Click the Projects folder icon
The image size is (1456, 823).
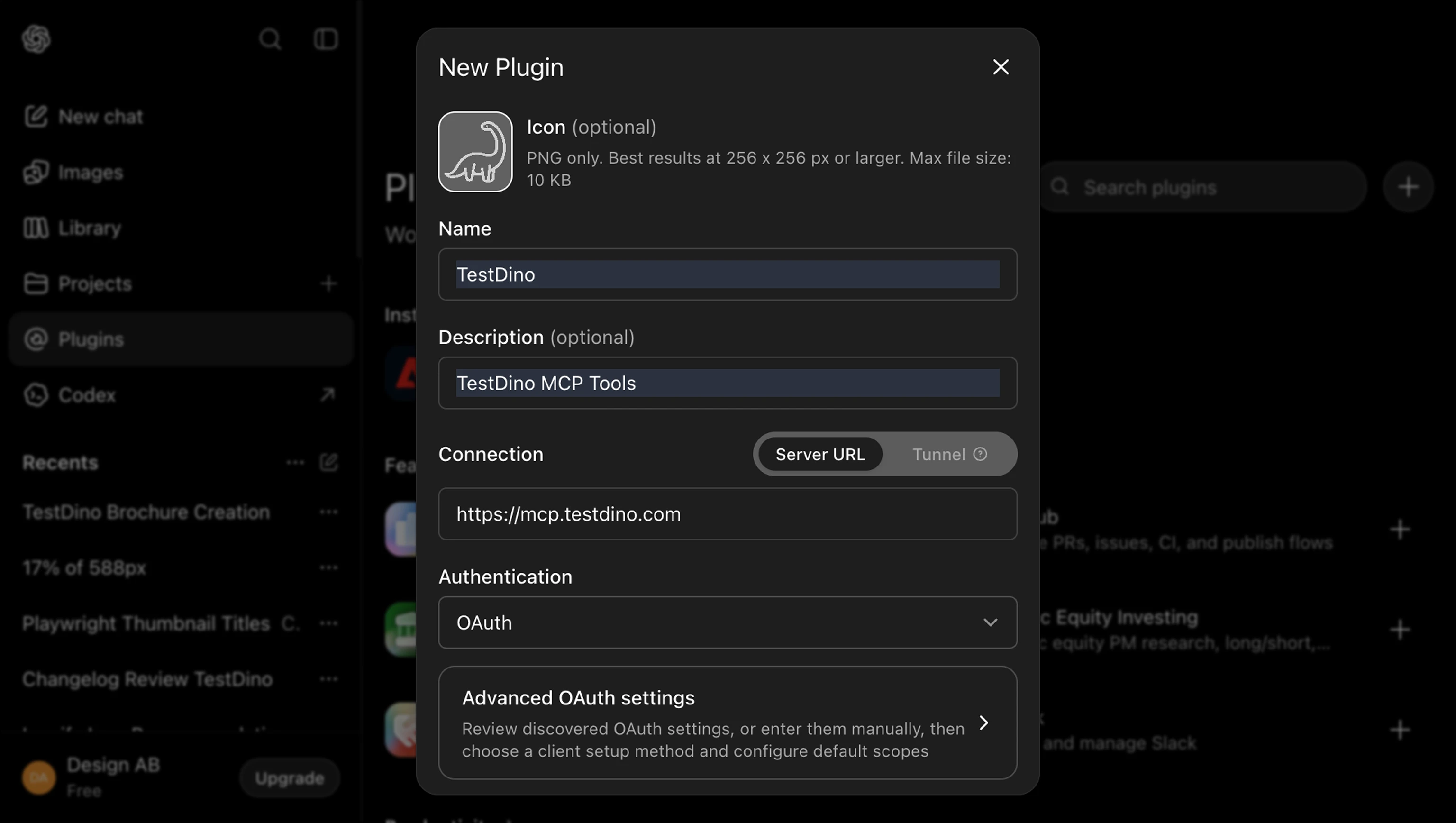36,283
